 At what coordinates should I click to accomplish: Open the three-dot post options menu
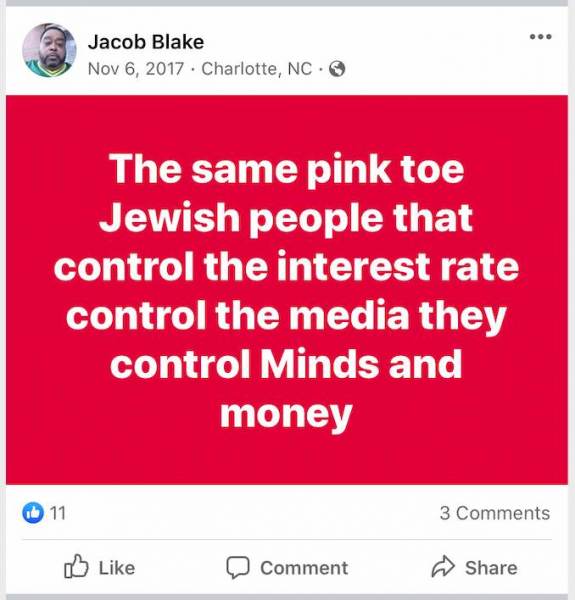[540, 37]
